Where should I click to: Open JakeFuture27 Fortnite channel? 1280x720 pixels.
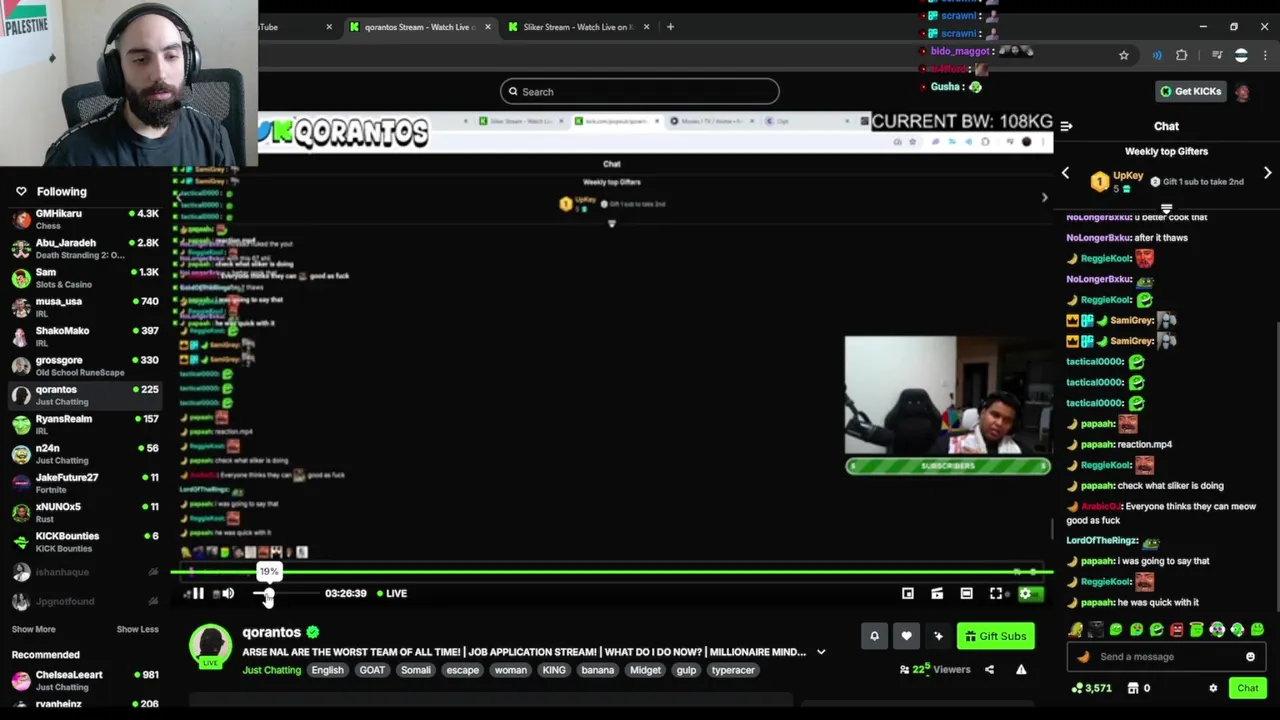click(x=84, y=483)
